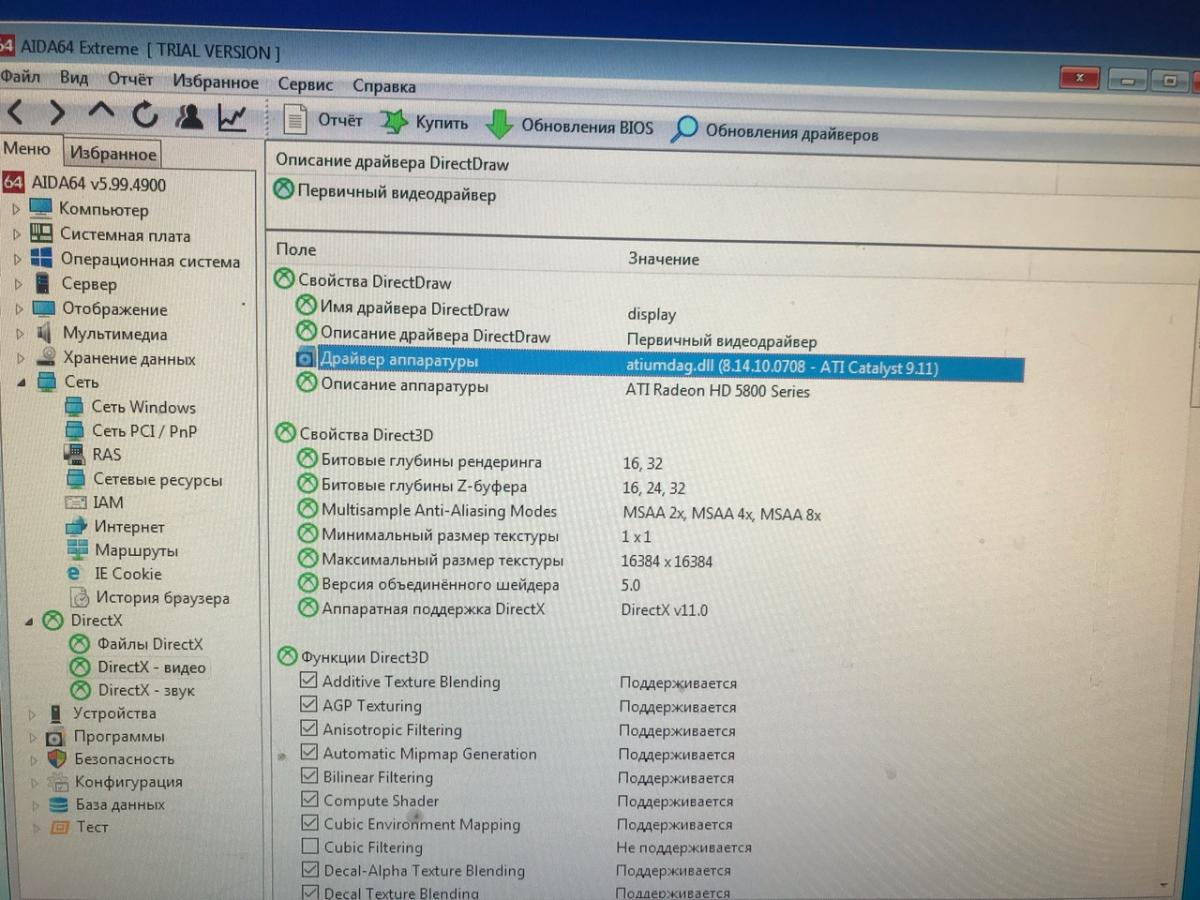The width and height of the screenshot is (1200, 900).
Task: Click the Обновления драйверов magnifier icon
Action: pos(684,130)
